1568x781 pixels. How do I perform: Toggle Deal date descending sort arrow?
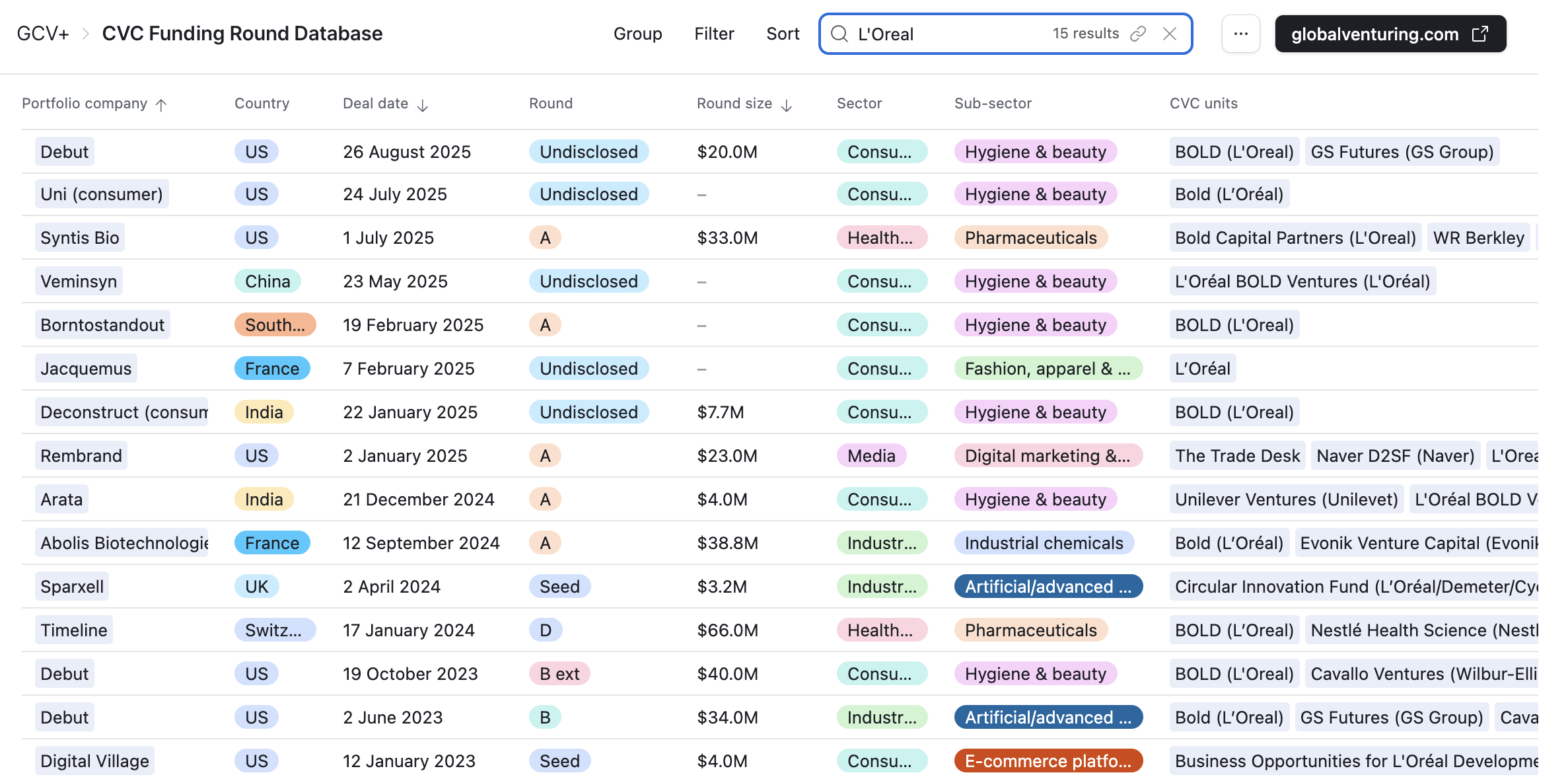pyautogui.click(x=423, y=104)
